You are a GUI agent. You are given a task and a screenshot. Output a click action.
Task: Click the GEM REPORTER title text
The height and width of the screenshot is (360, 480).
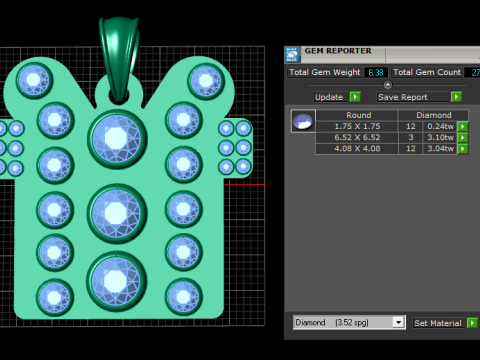tap(338, 51)
